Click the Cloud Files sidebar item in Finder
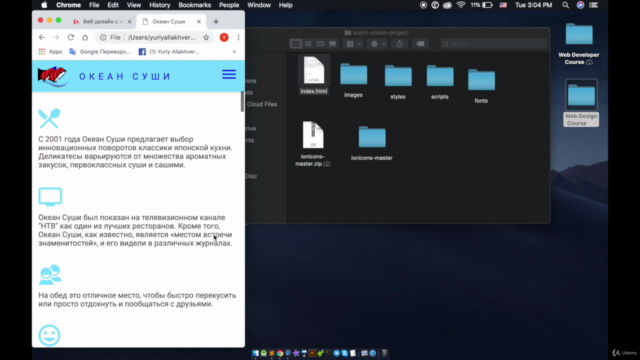This screenshot has width=640, height=360. pyautogui.click(x=262, y=104)
